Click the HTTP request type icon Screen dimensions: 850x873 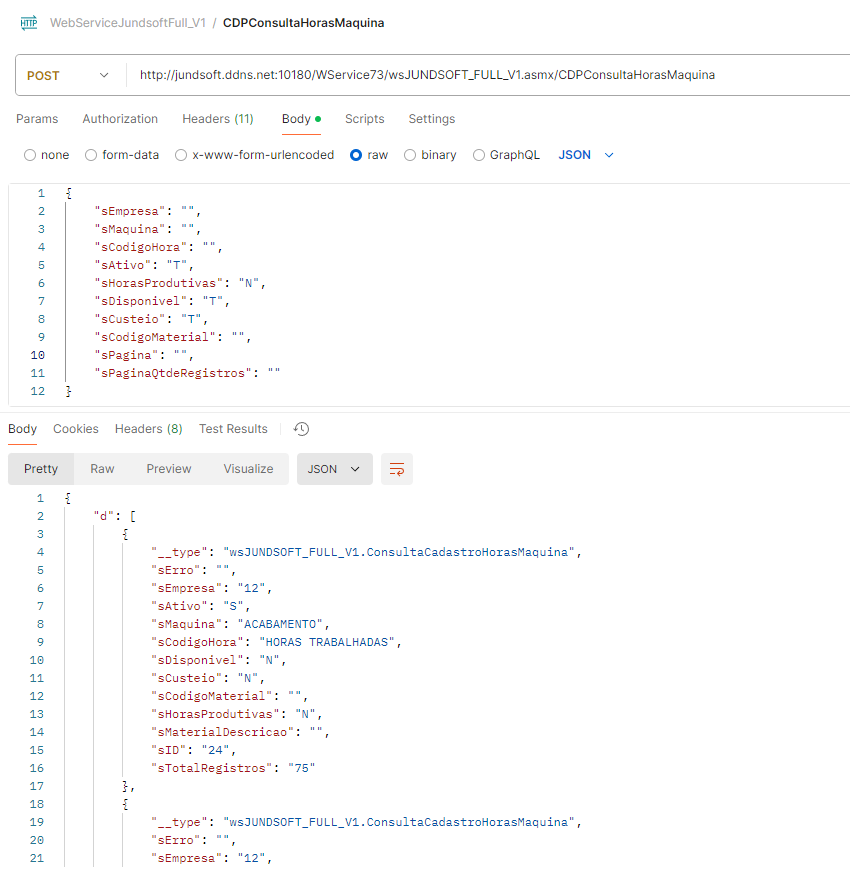[x=28, y=22]
